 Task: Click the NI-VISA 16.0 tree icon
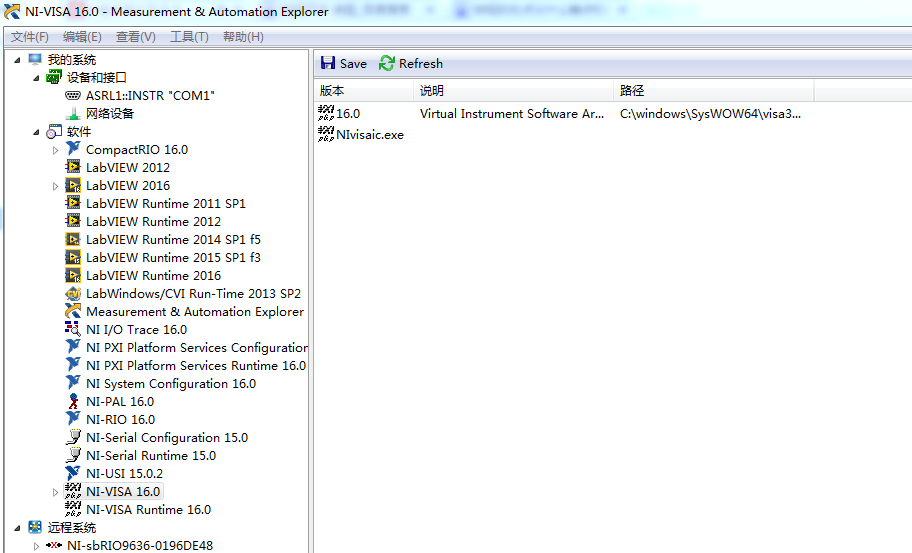[x=73, y=491]
